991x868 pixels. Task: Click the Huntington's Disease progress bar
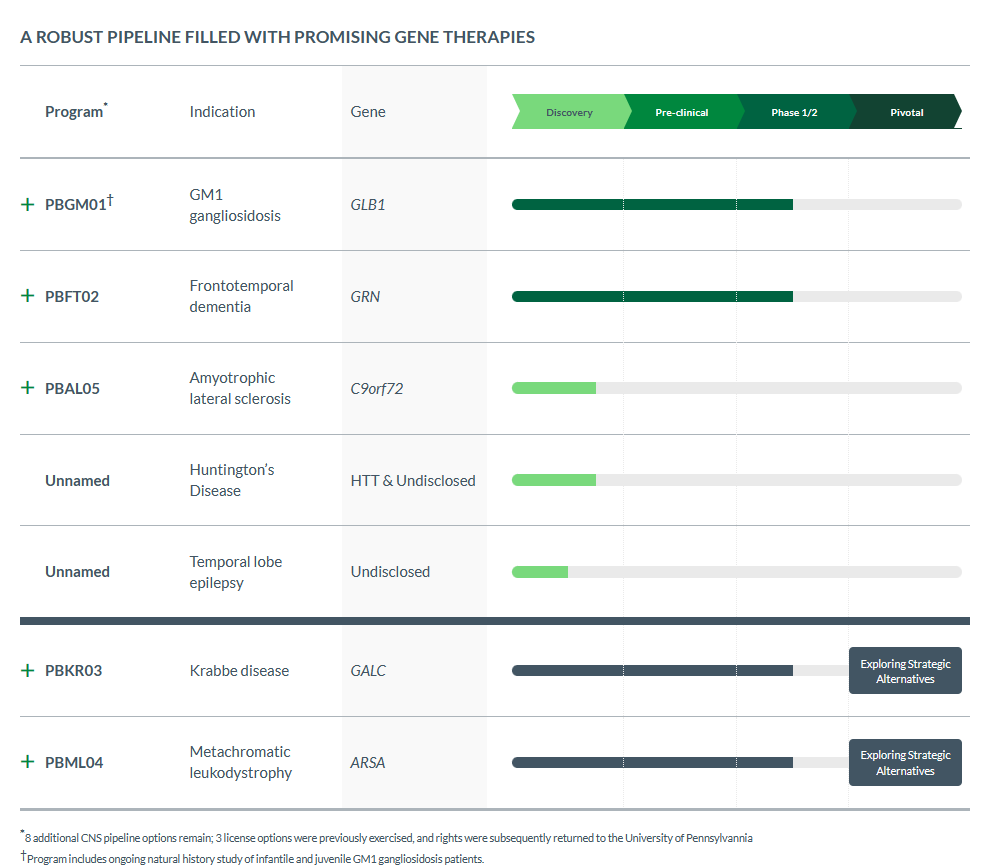tap(554, 480)
